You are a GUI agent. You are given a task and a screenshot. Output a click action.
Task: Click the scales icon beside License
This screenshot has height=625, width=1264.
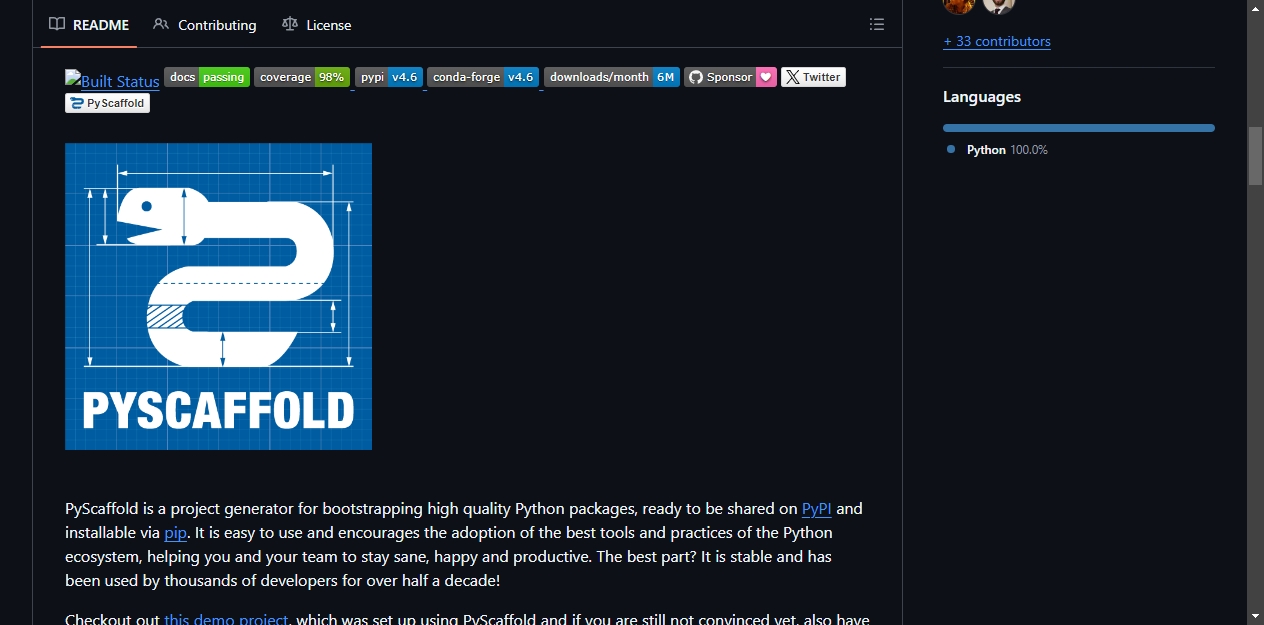pyautogui.click(x=290, y=25)
